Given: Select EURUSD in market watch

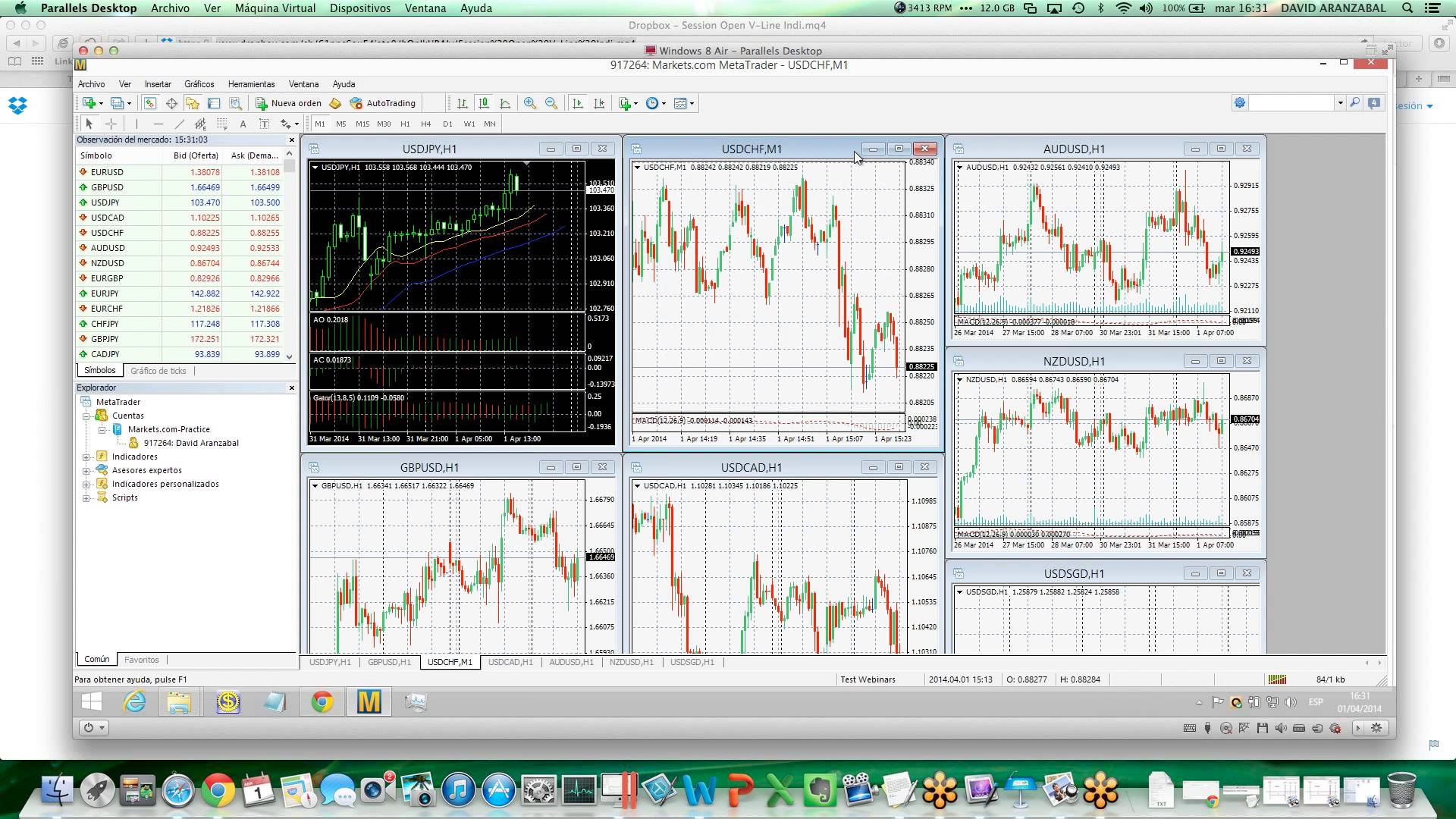Looking at the screenshot, I should 107,172.
